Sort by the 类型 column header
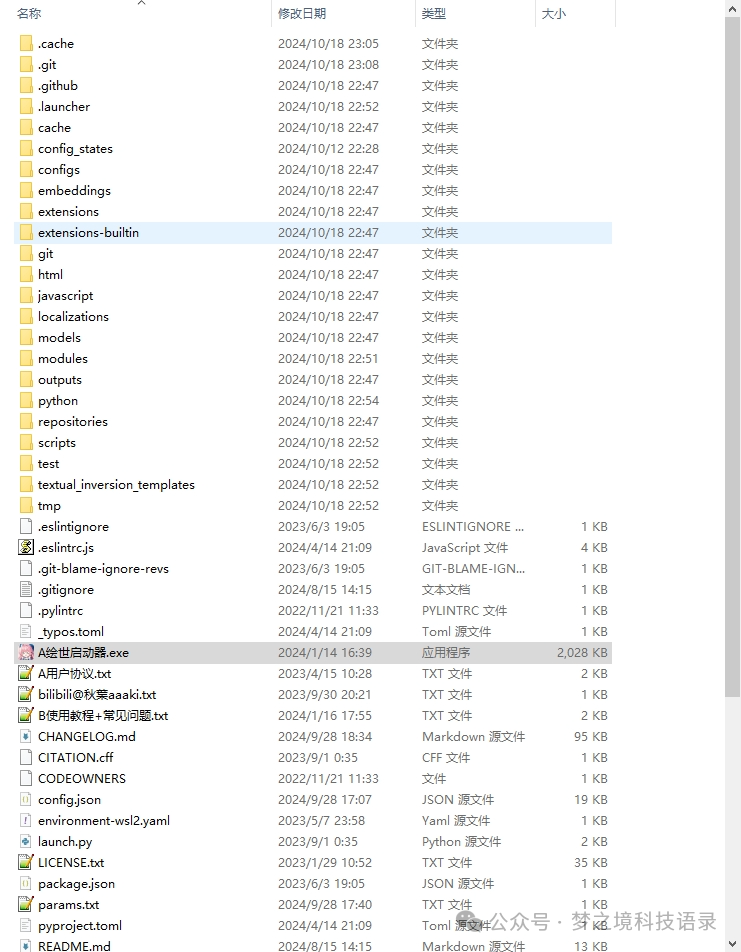The width and height of the screenshot is (741, 952). click(434, 13)
